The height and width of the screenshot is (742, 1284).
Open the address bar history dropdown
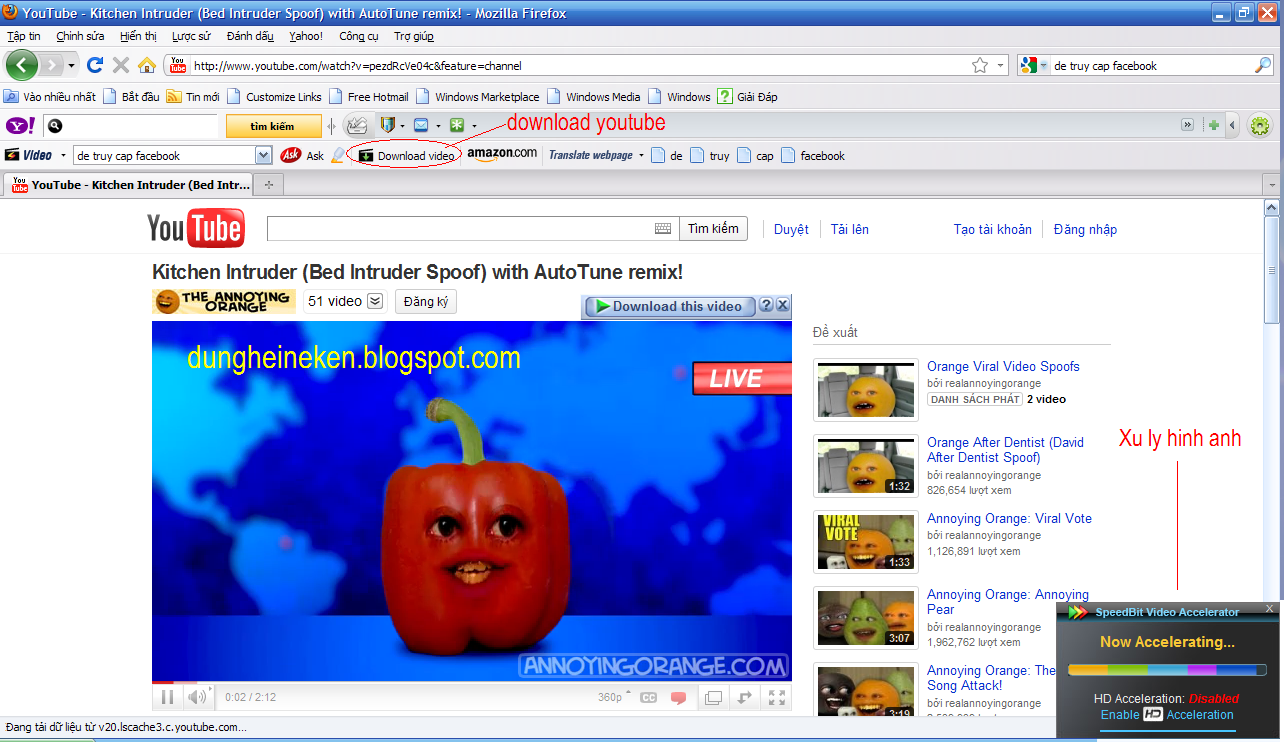tap(1002, 66)
